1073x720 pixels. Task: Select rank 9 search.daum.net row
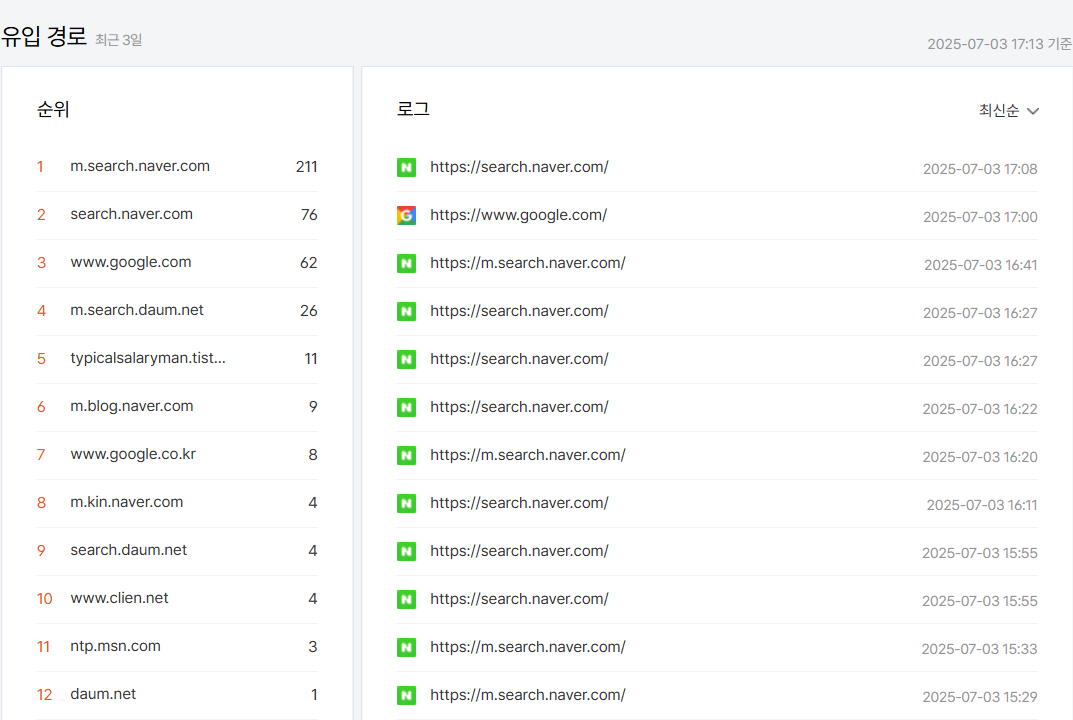tap(177, 550)
